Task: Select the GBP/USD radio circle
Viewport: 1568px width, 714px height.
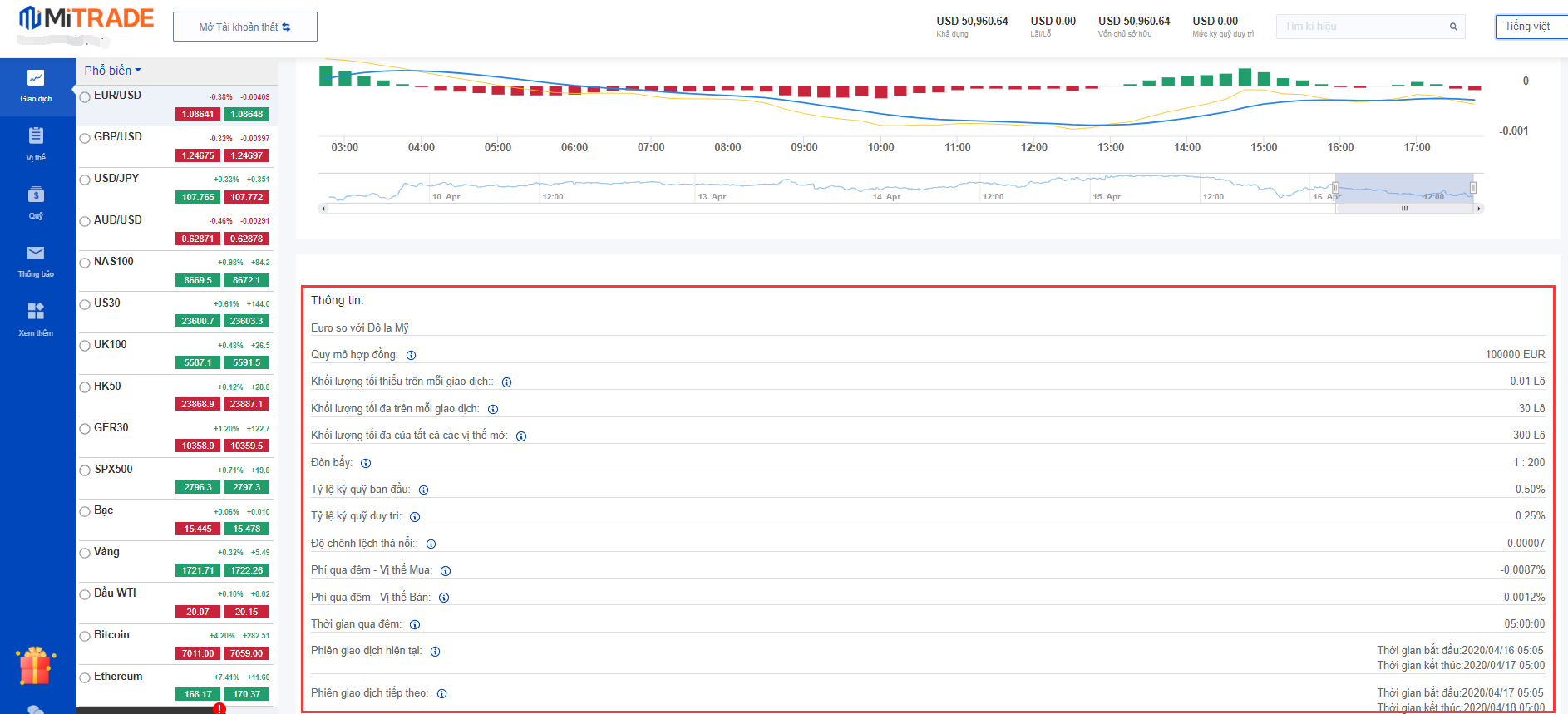Action: (x=85, y=139)
